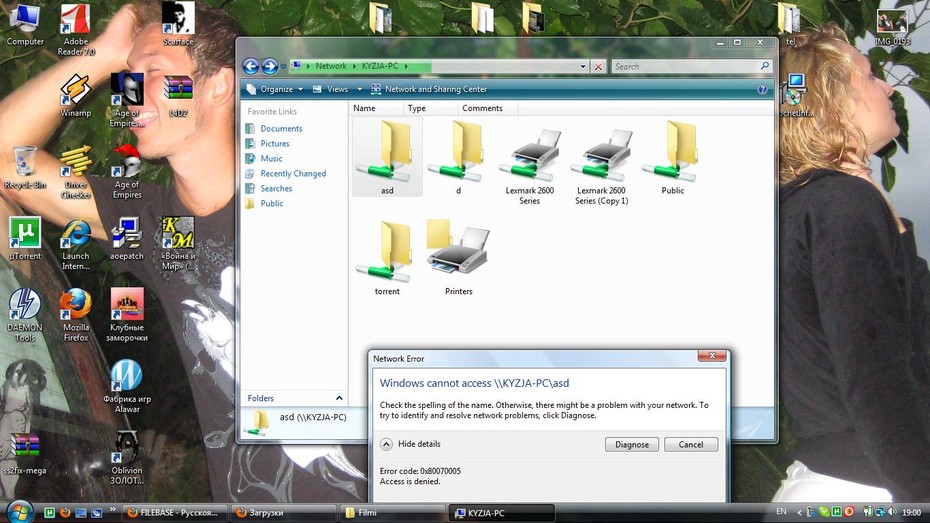This screenshot has height=523, width=930.
Task: Click the Diagnose button
Action: (632, 445)
